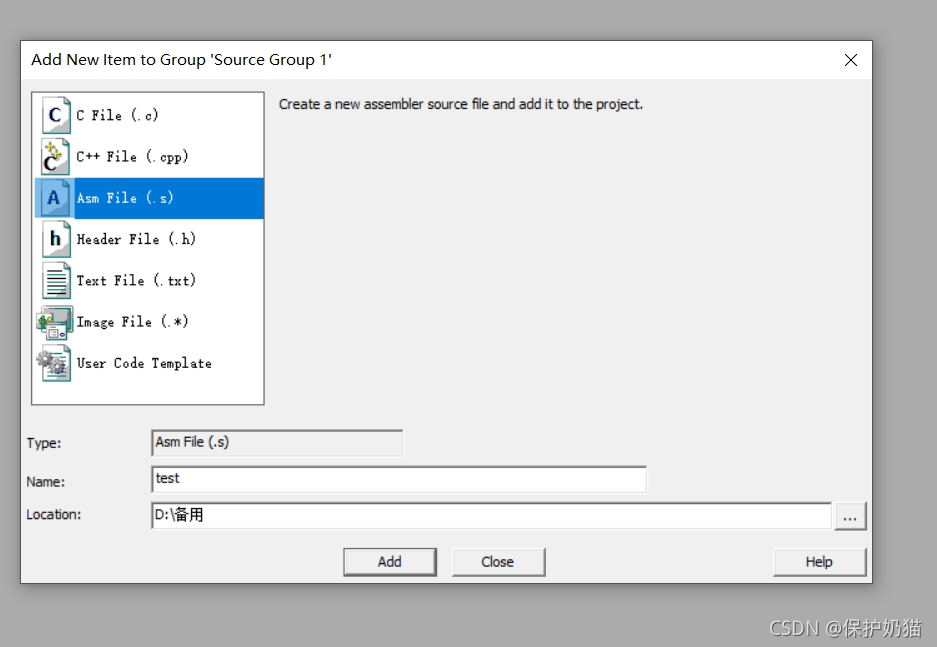Close the dialog with the X button

pos(850,60)
